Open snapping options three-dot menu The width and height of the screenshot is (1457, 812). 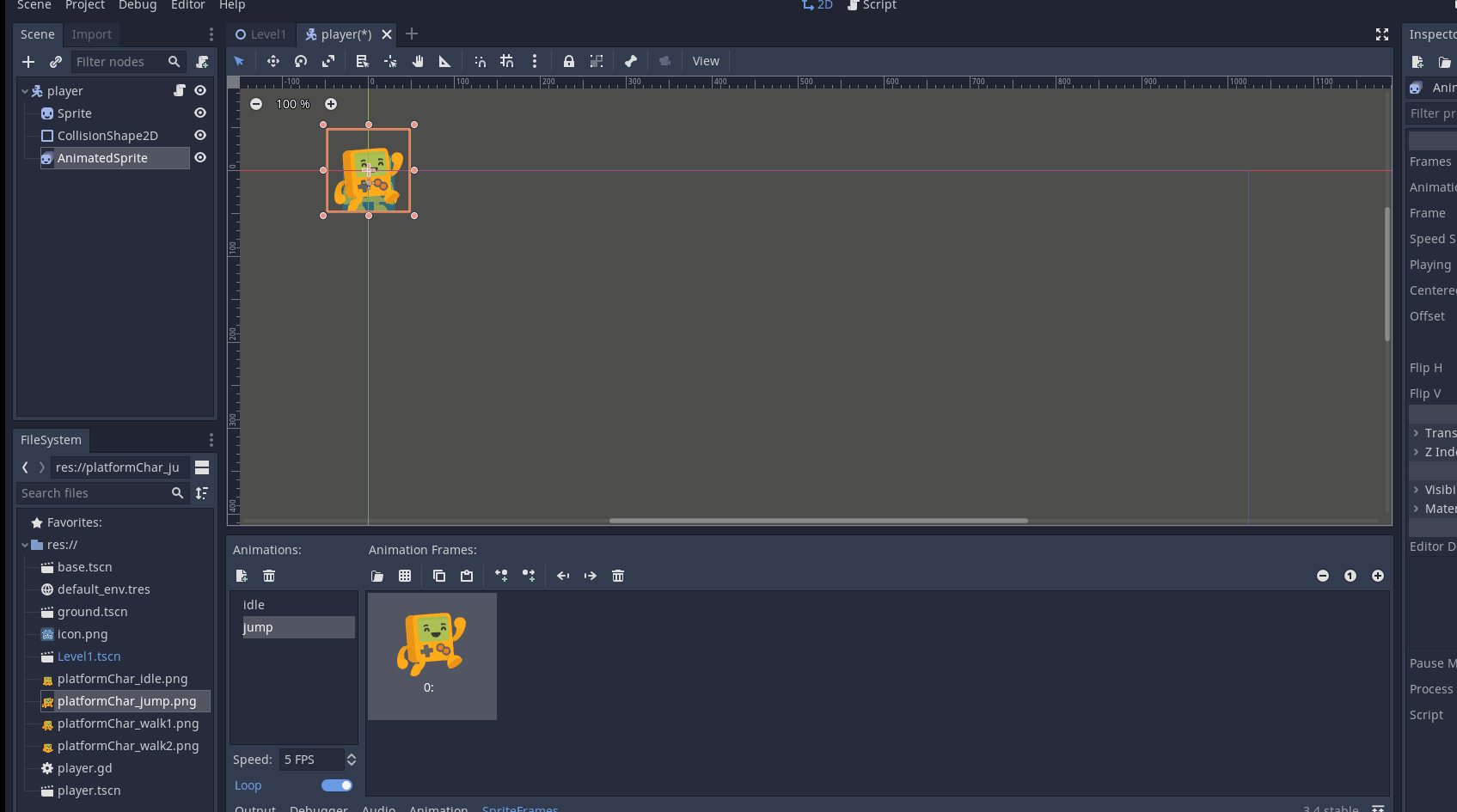(x=535, y=61)
